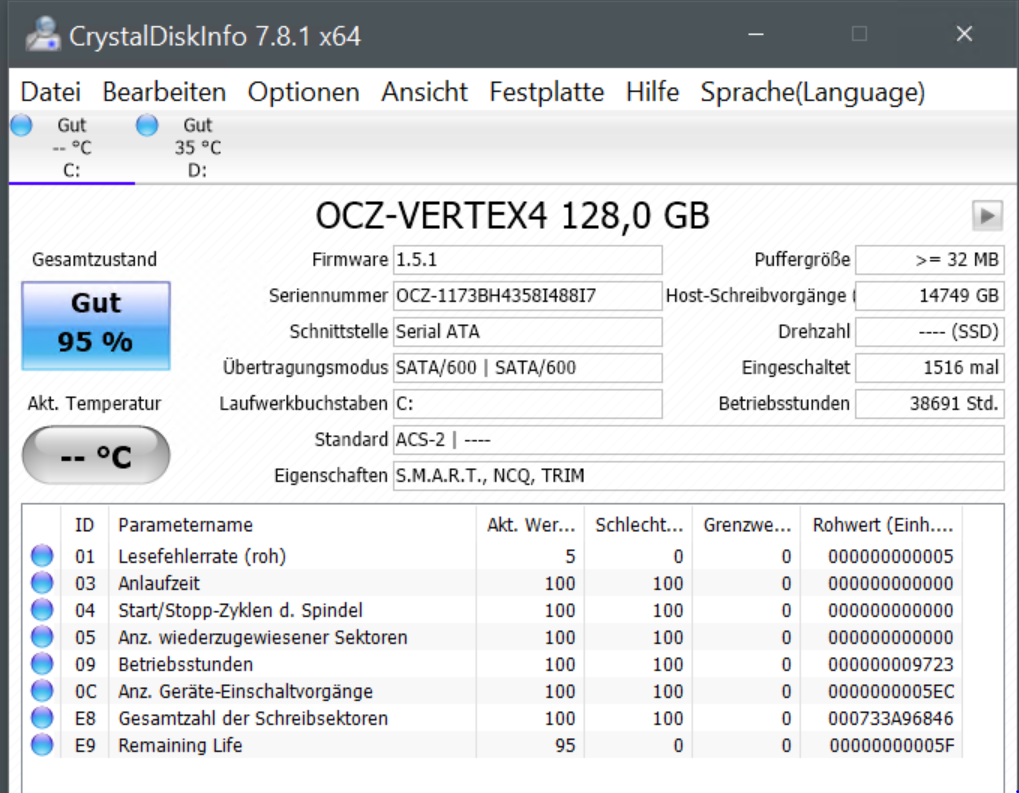Select the Lesefehlerrate (roh) parameter name
Viewport: 1019px width, 793px height.
click(x=202, y=556)
